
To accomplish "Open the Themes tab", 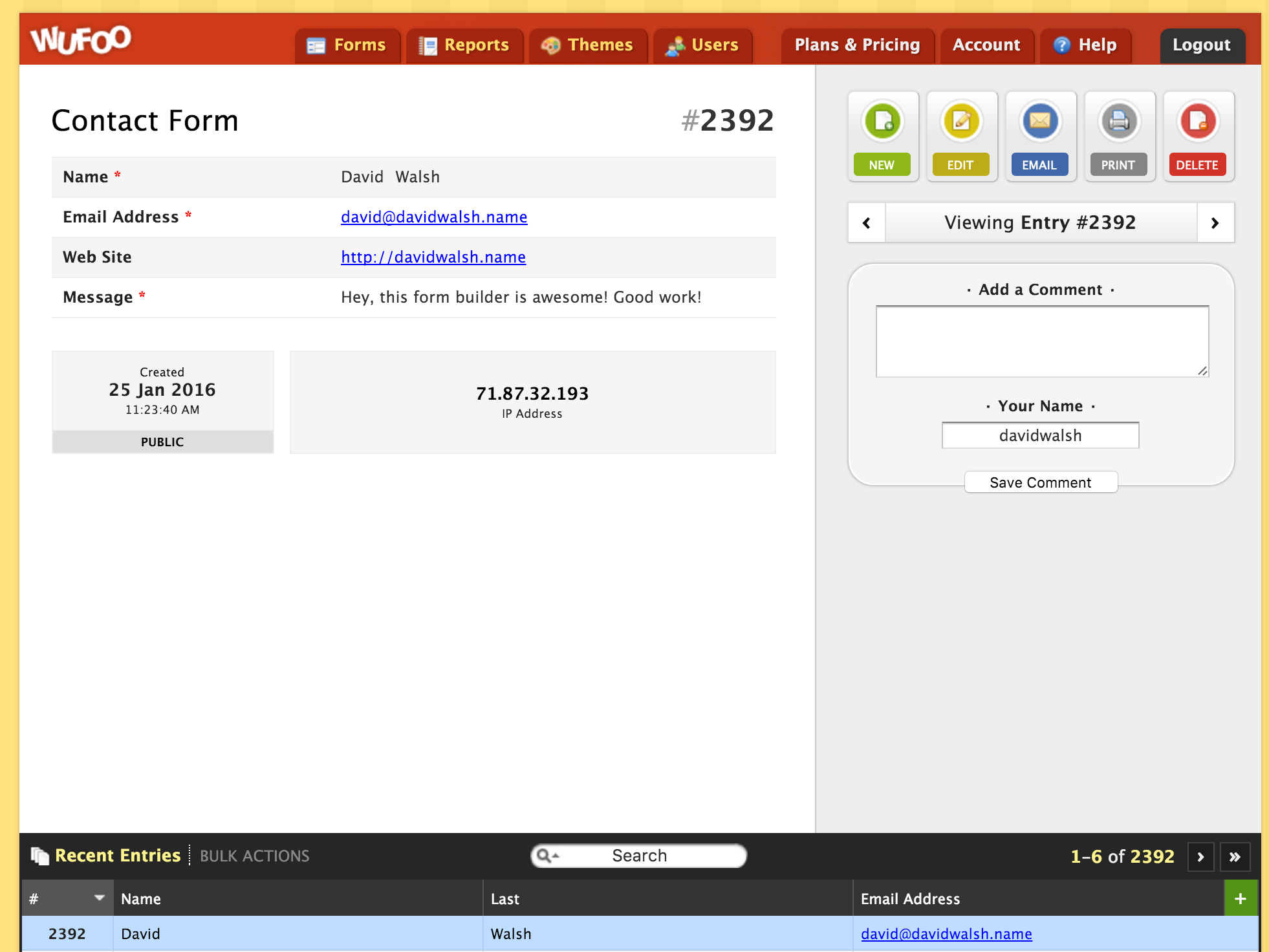I will point(588,45).
